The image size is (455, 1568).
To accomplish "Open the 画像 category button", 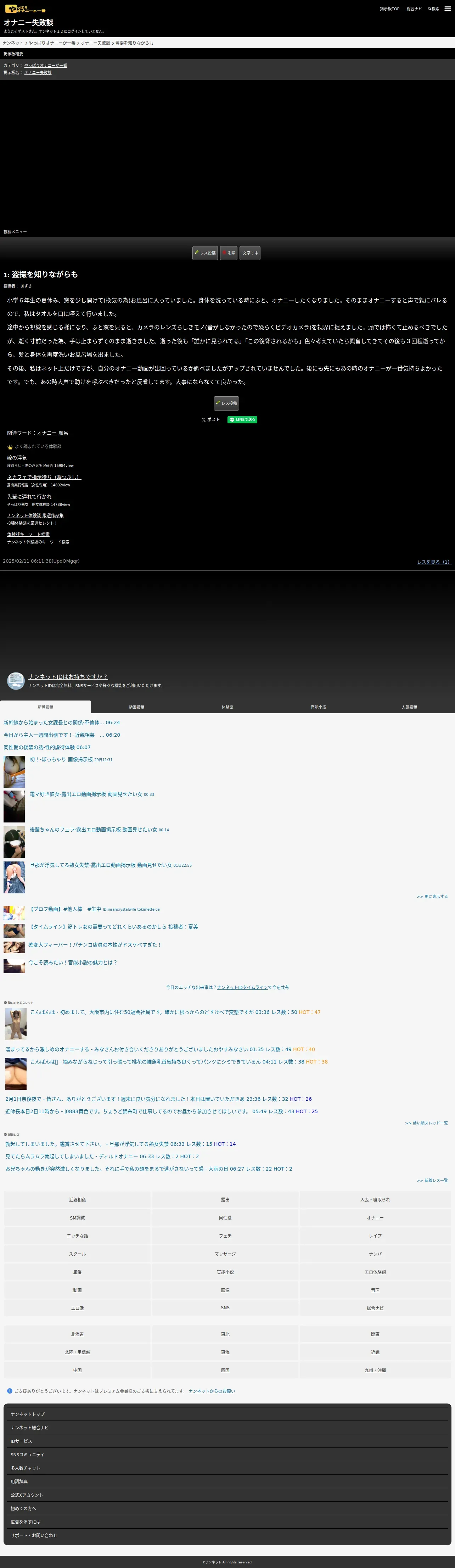I will (225, 1289).
